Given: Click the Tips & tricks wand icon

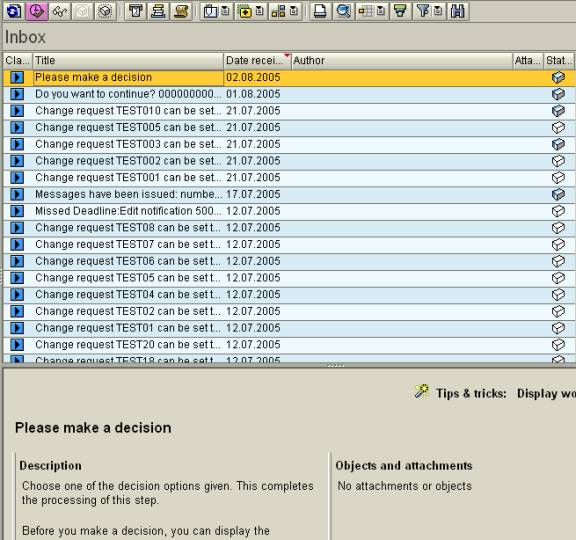Looking at the screenshot, I should 422,391.
